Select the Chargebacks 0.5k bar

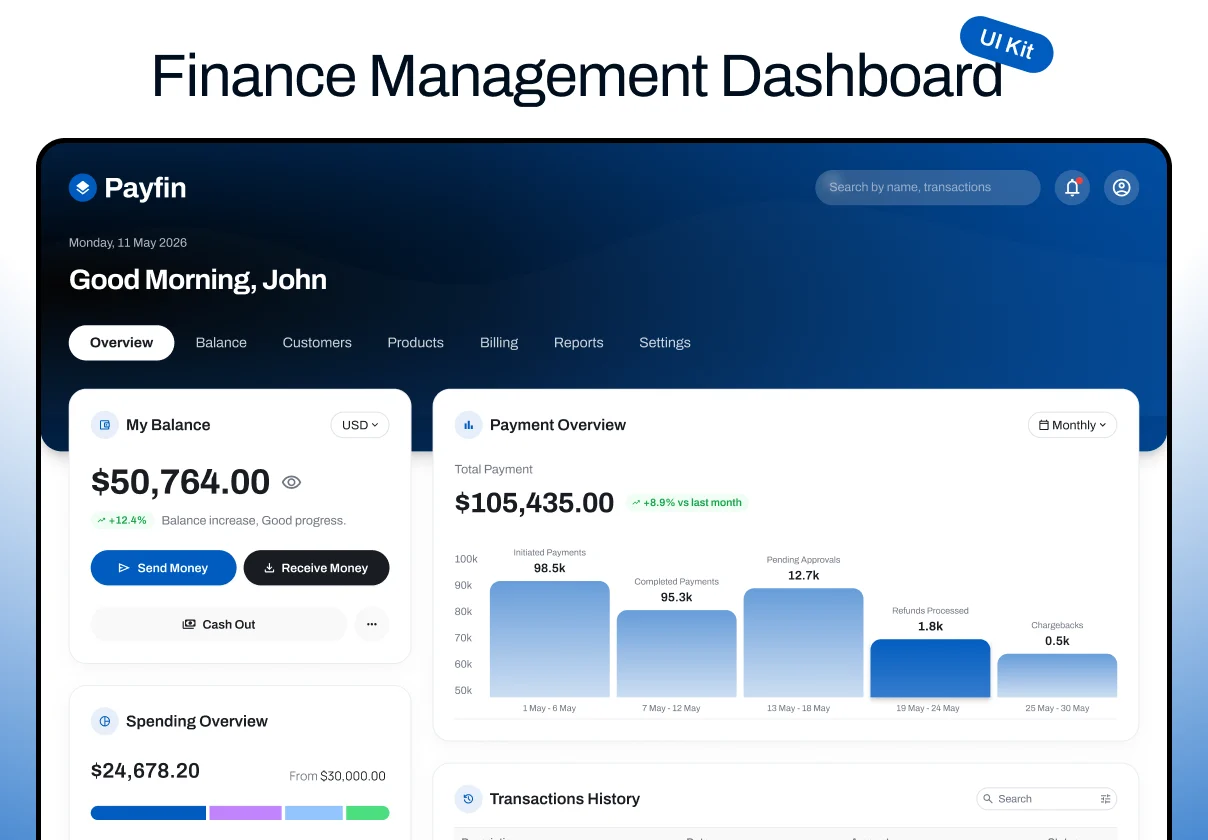1057,676
